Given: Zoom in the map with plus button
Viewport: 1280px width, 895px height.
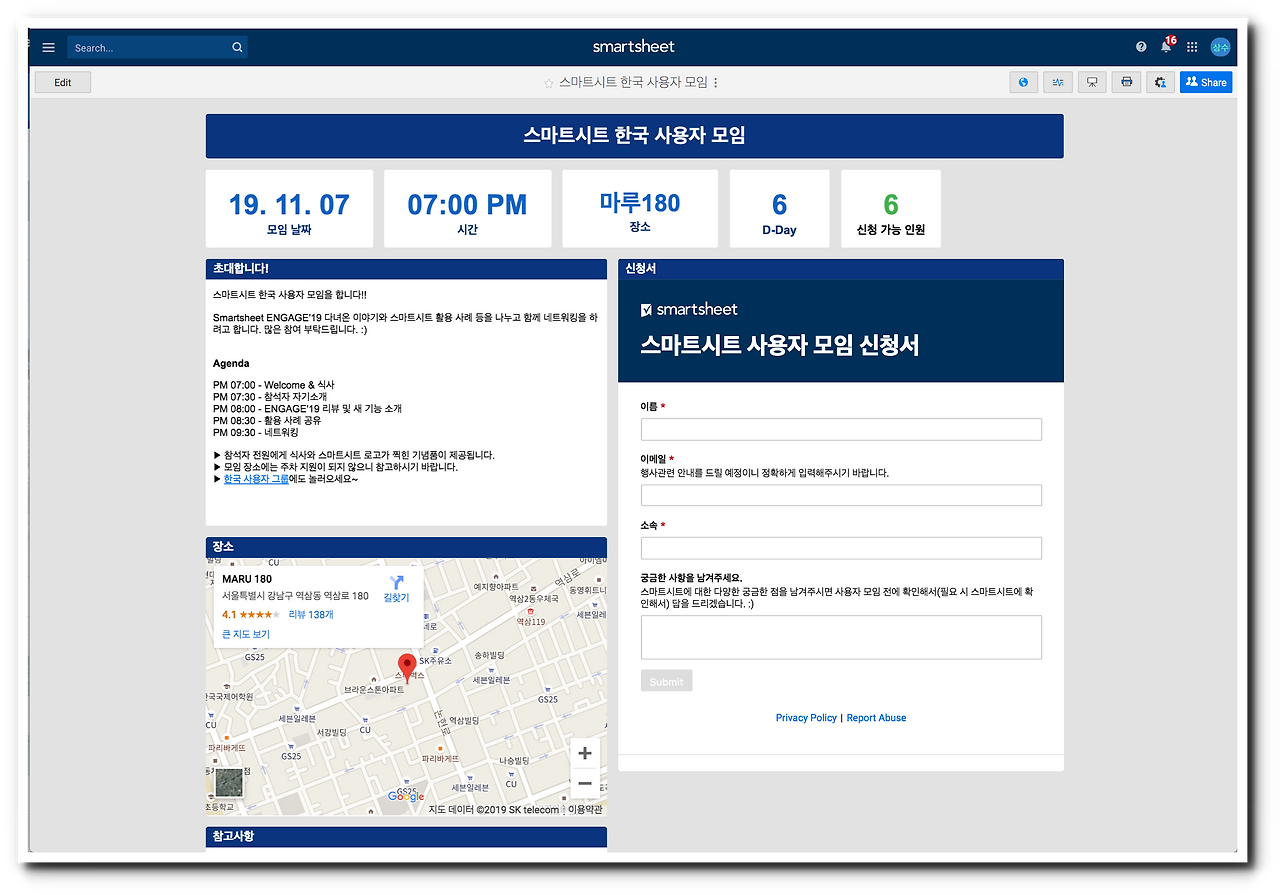Looking at the screenshot, I should (585, 753).
